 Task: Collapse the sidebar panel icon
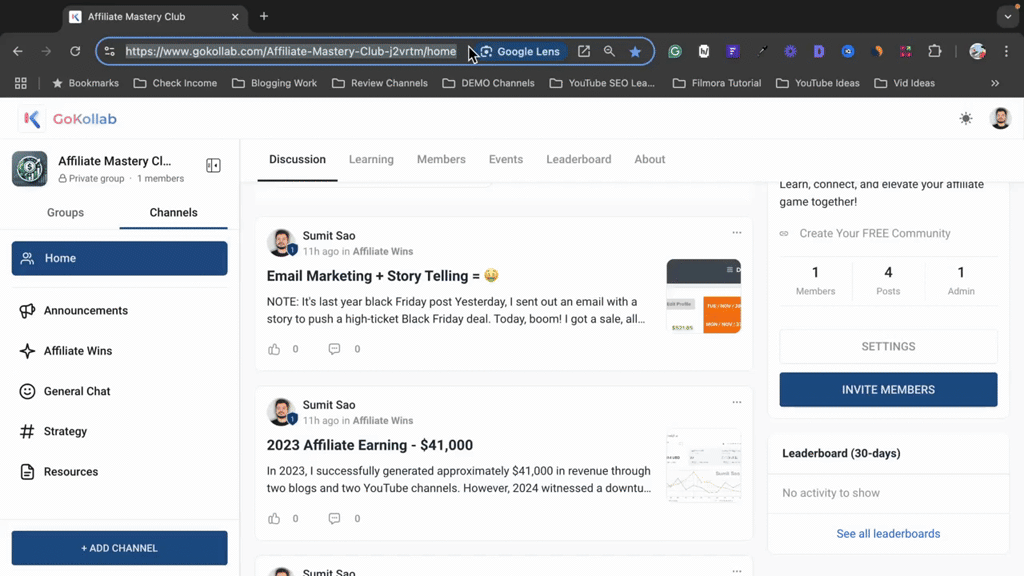[213, 166]
